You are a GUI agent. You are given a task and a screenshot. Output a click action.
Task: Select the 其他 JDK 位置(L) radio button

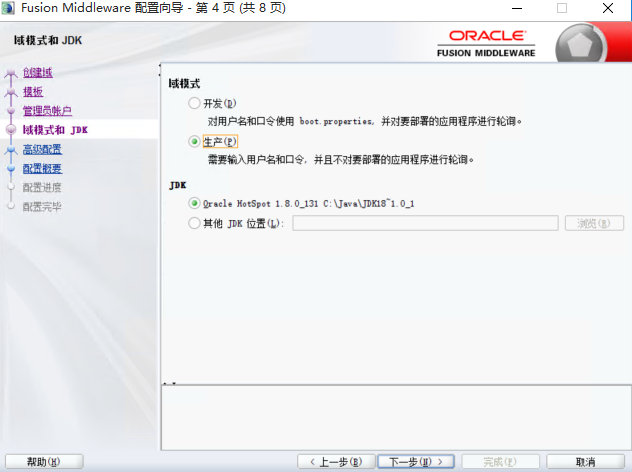click(x=194, y=223)
